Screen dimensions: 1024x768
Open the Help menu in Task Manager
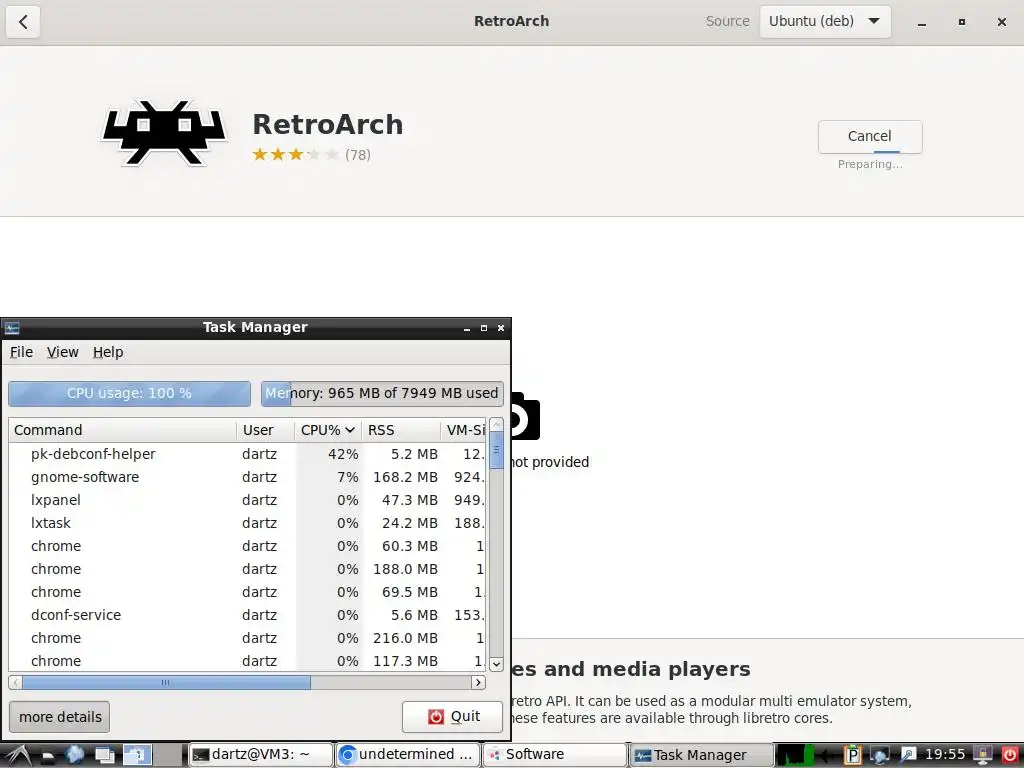[108, 353]
